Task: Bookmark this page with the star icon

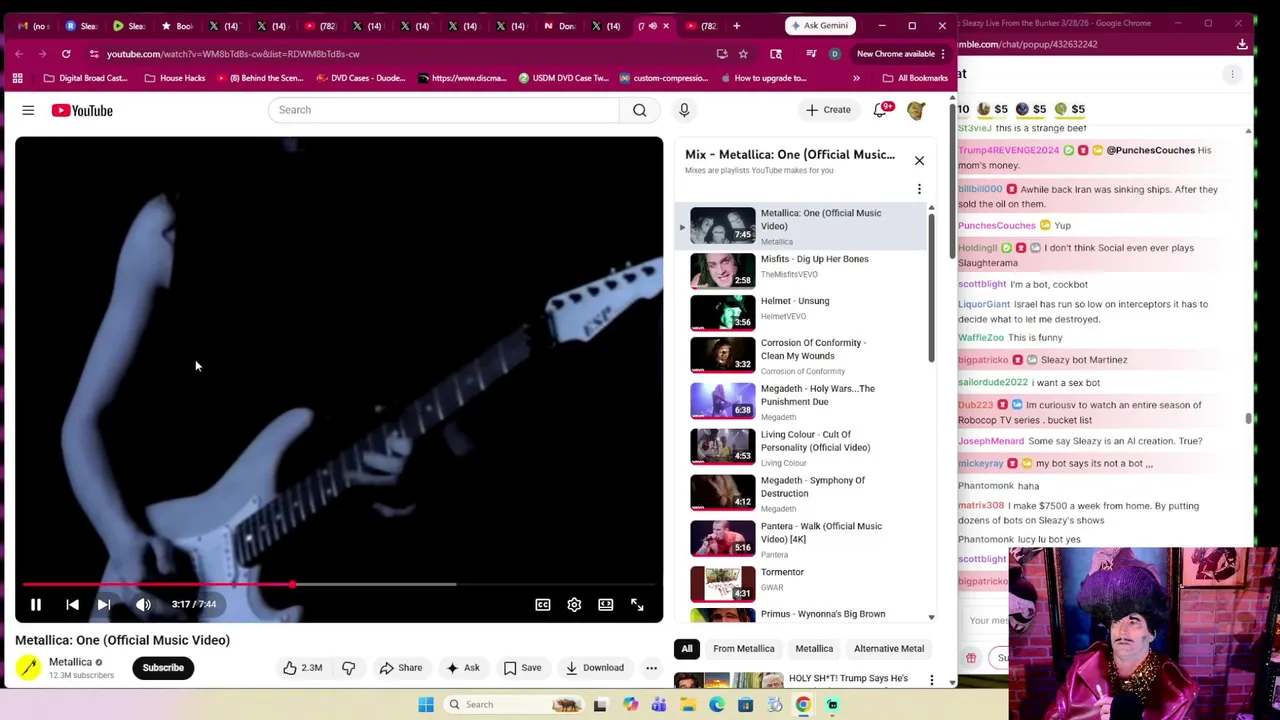Action: click(743, 54)
